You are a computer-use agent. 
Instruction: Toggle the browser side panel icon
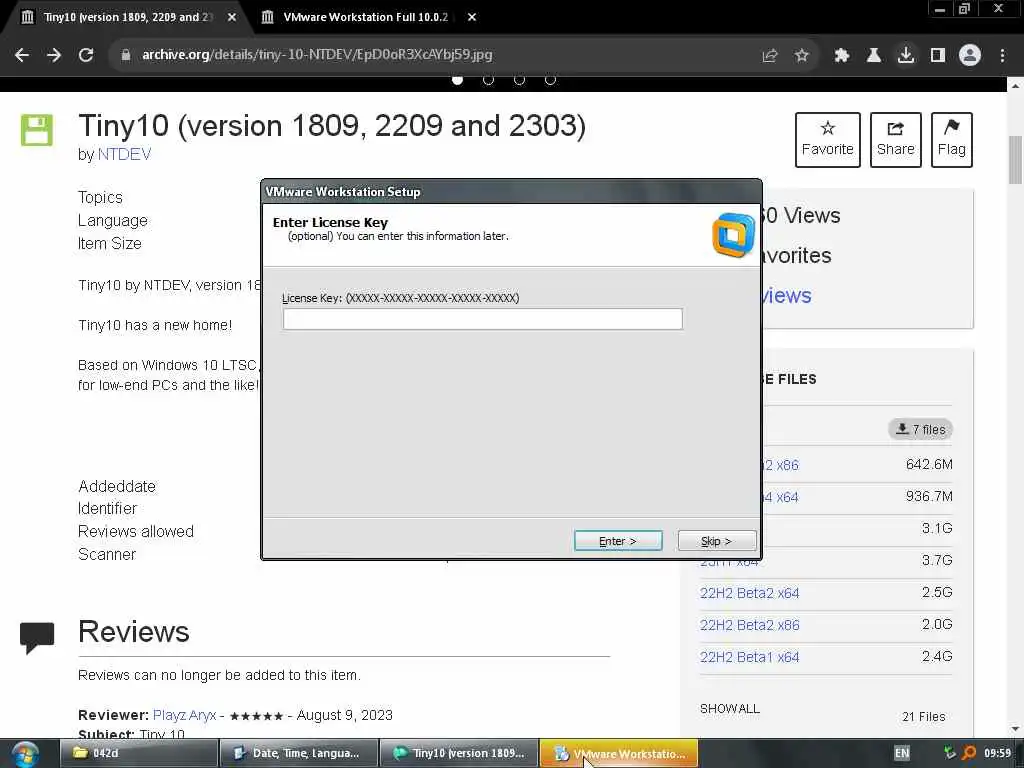click(x=938, y=55)
